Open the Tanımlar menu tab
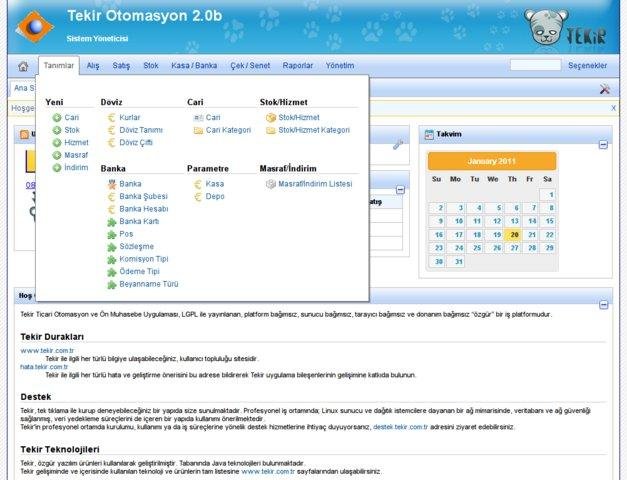The image size is (627, 480). point(59,66)
